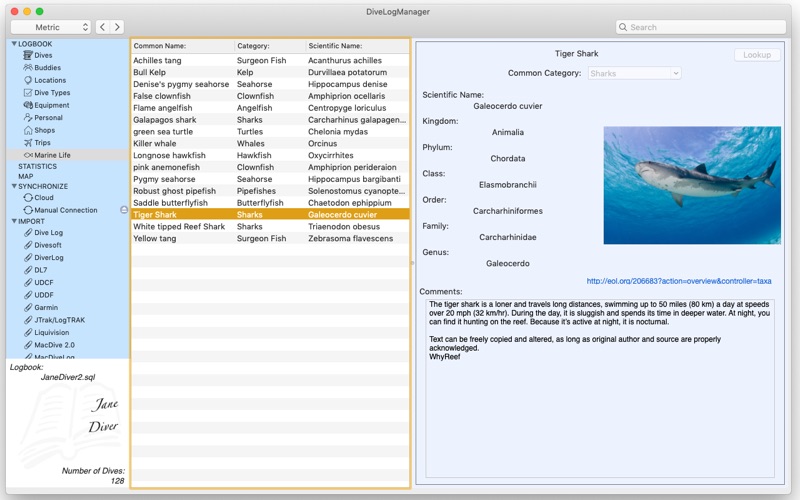Import from MacDive 2.0 icon
This screenshot has height=500, width=800.
click(28, 345)
